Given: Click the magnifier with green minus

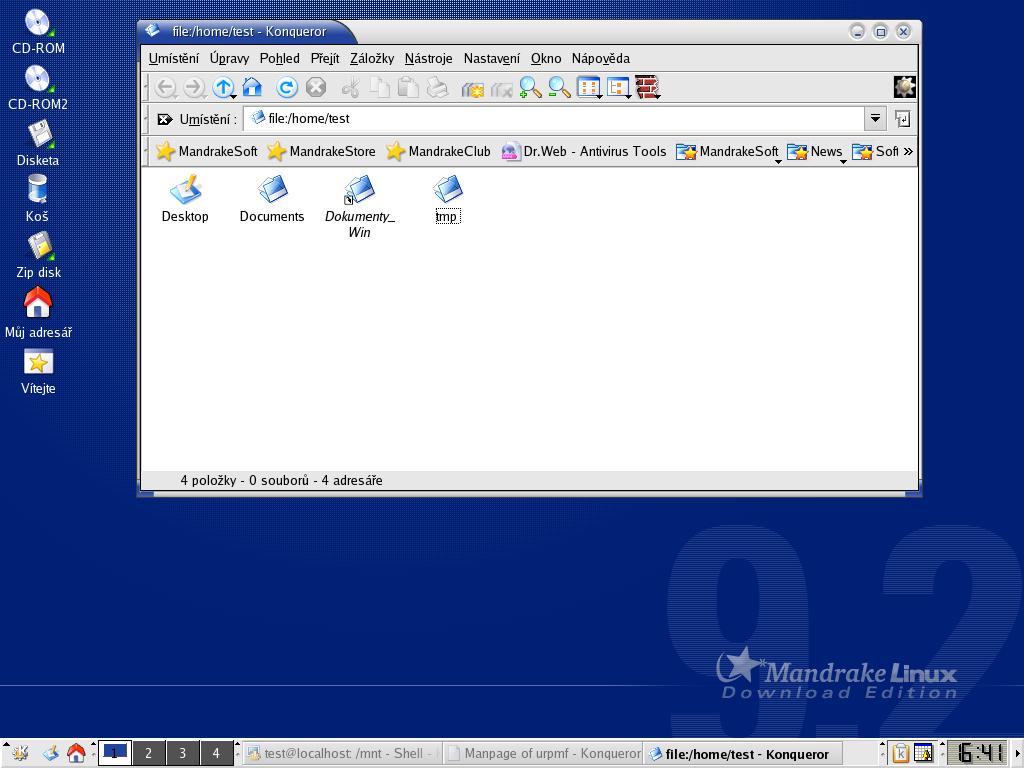Looking at the screenshot, I should click(x=559, y=87).
